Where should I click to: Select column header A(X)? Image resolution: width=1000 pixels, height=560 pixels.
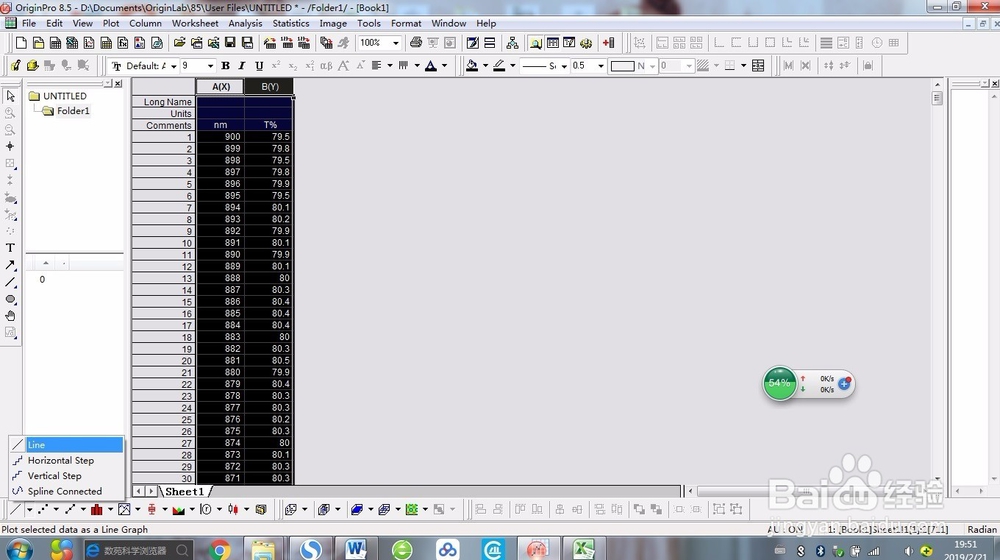[x=220, y=86]
